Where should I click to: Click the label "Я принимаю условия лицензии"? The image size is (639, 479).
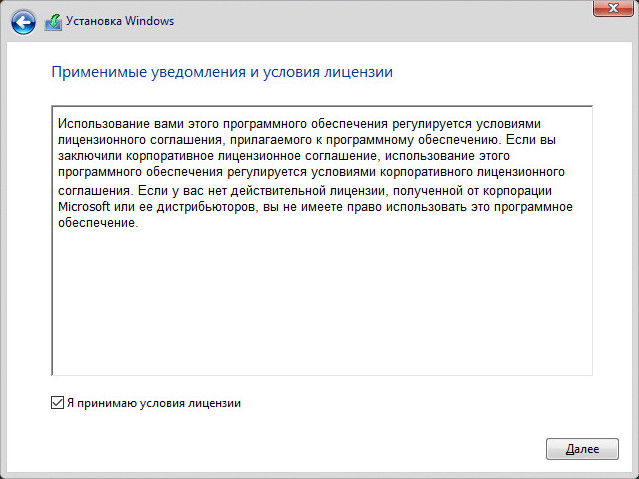[154, 403]
